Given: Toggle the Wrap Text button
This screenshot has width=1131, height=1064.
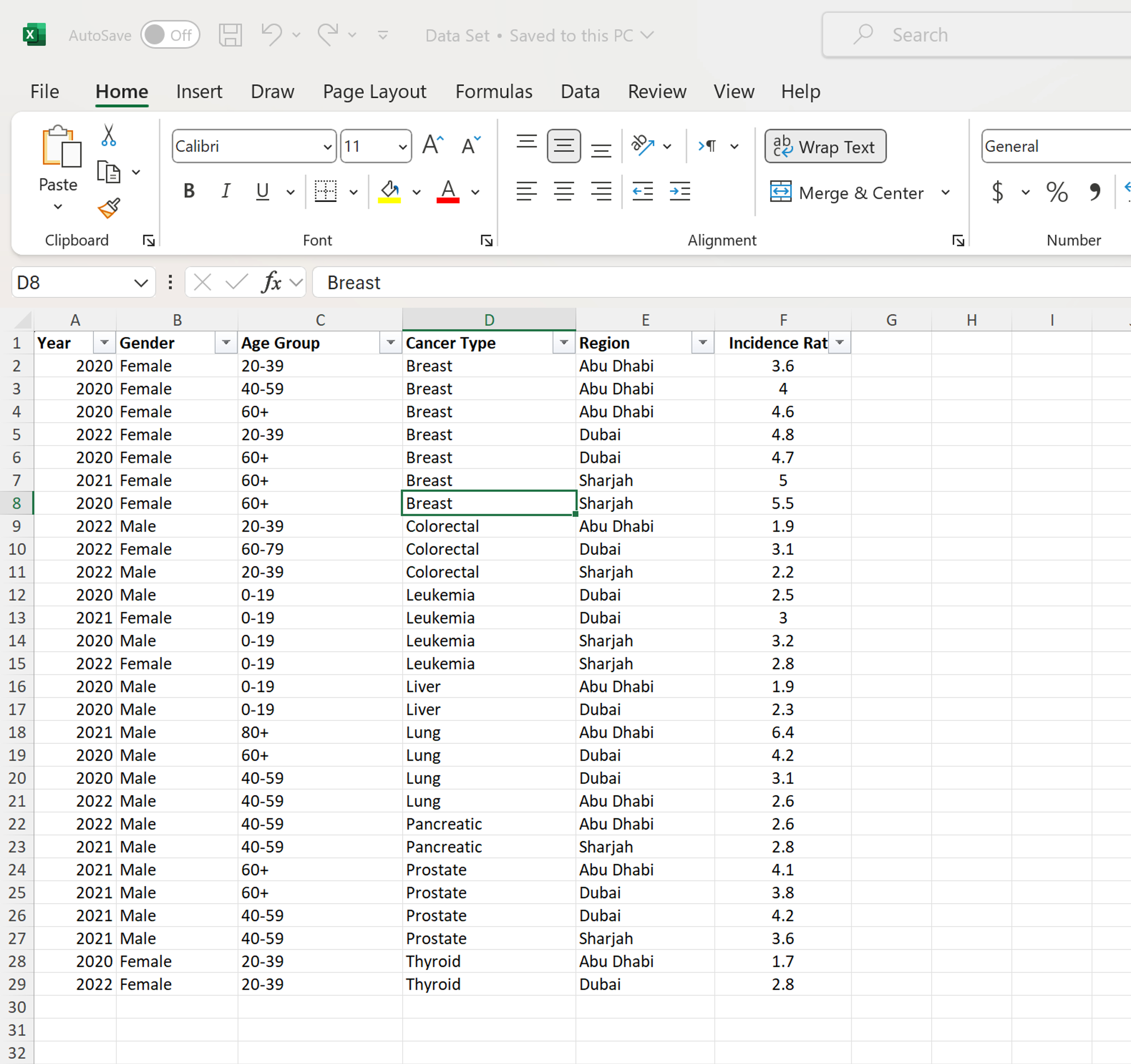Looking at the screenshot, I should pyautogui.click(x=825, y=147).
